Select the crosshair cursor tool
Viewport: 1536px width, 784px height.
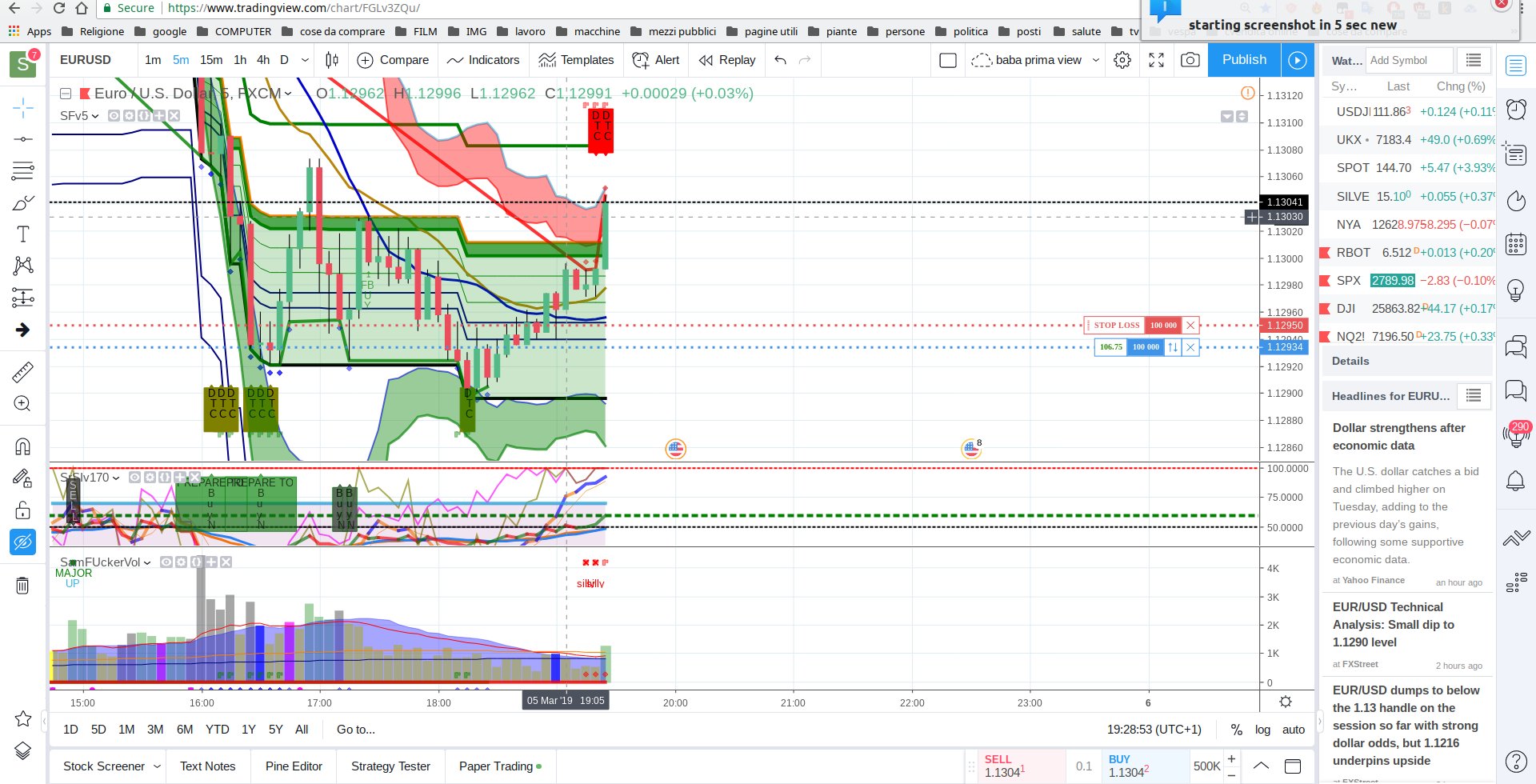click(23, 107)
